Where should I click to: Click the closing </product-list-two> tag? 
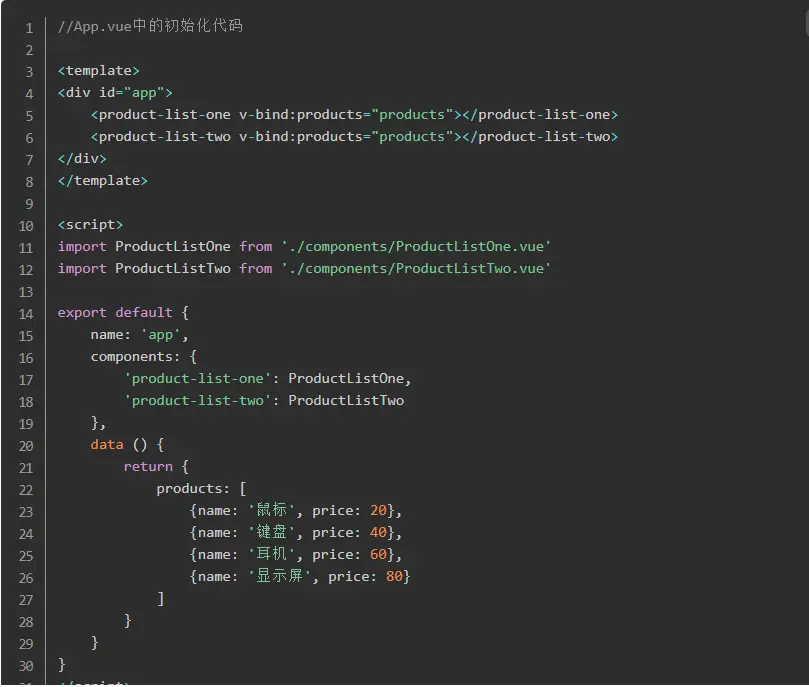tap(540, 137)
